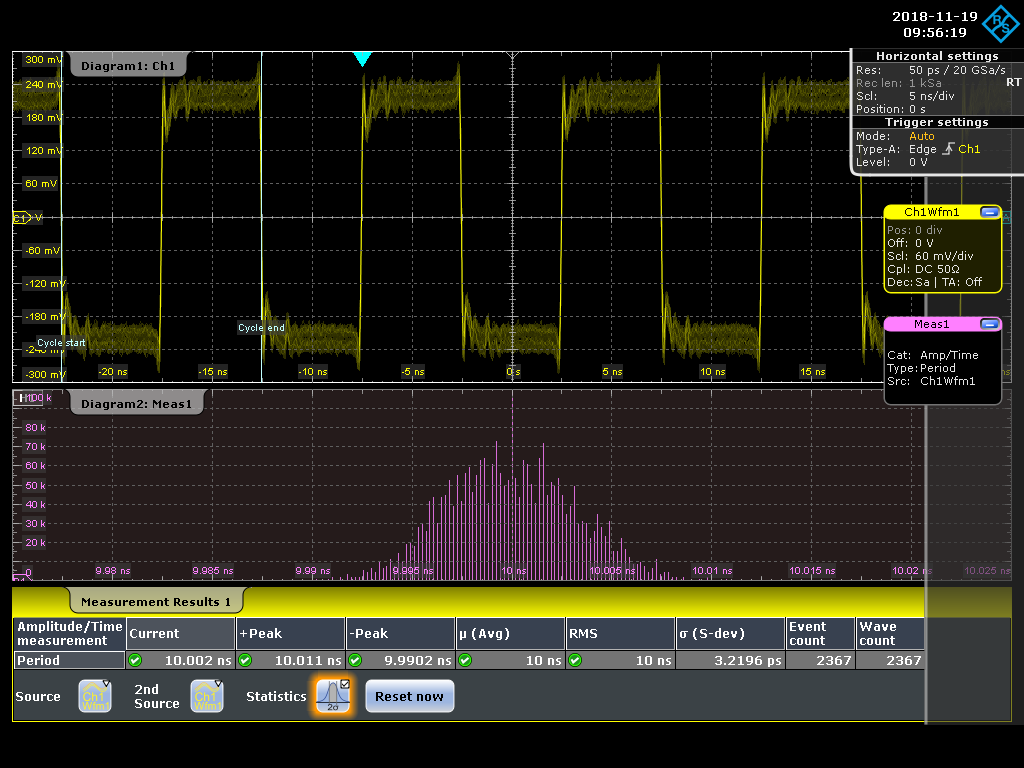The image size is (1024, 768).
Task: Click the Ch1Wfm1 title bar
Action: 931,212
